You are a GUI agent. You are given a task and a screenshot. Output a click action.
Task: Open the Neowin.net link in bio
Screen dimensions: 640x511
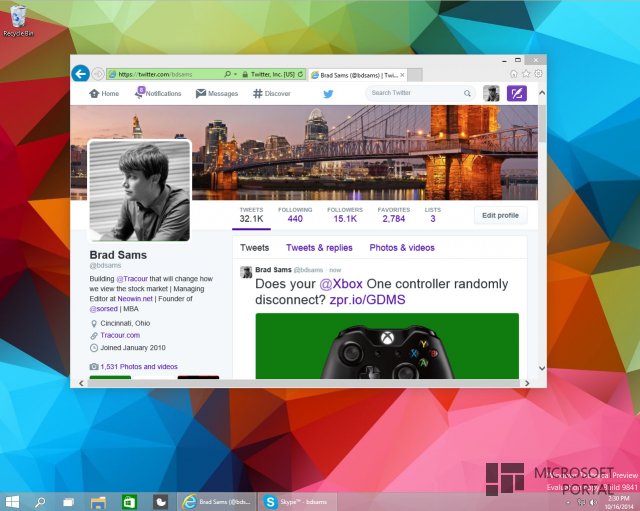coord(135,299)
